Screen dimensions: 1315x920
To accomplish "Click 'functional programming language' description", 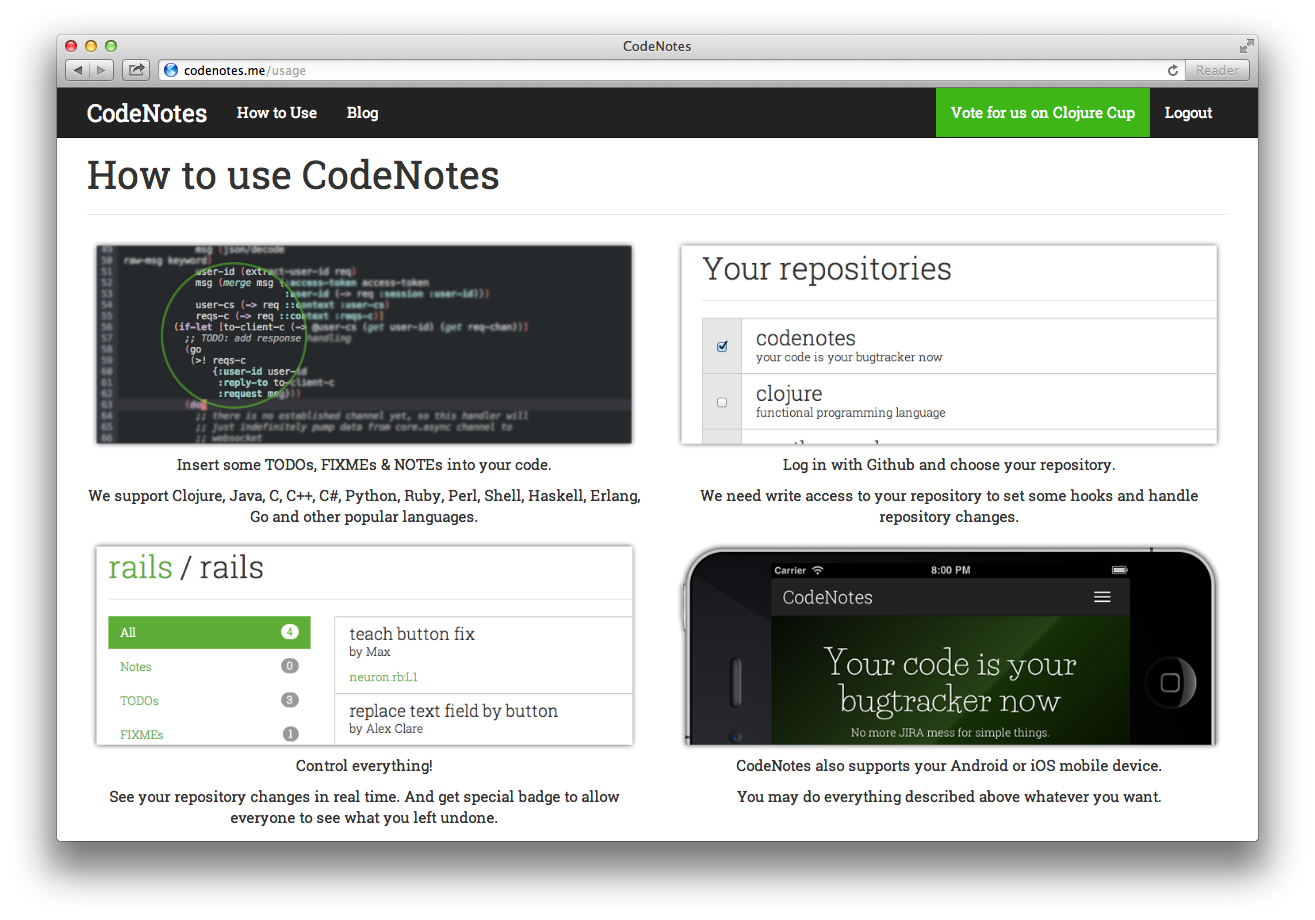I will click(x=850, y=412).
